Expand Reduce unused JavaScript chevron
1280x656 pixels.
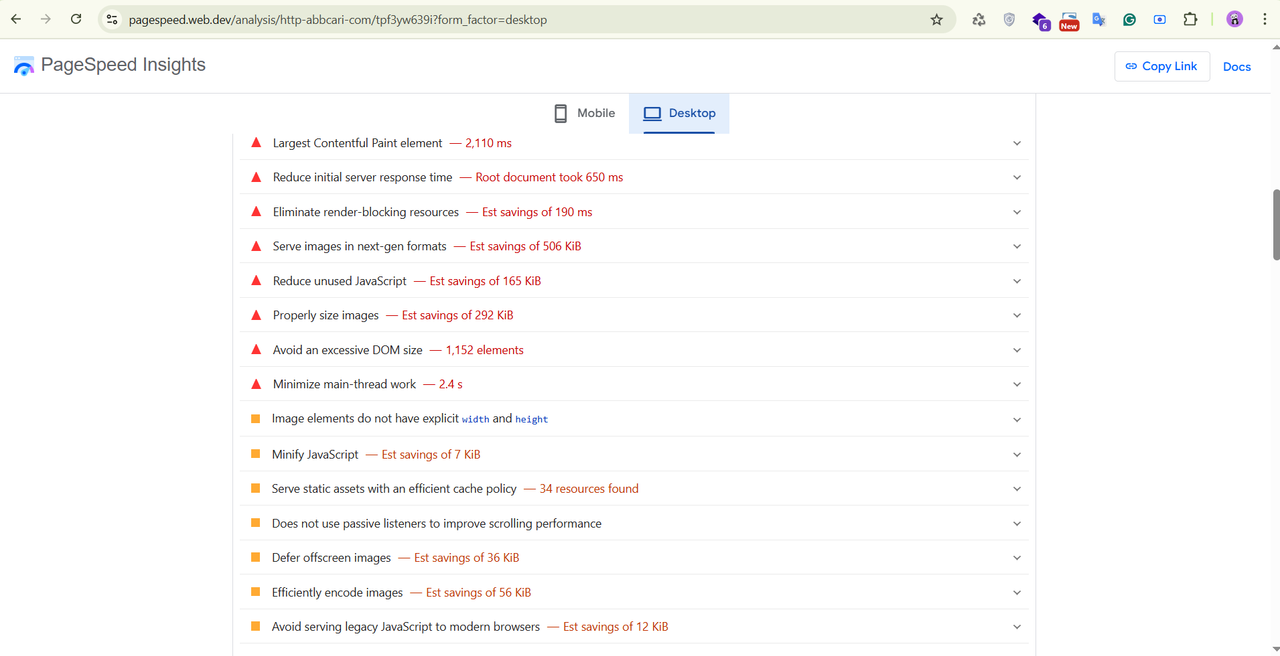1017,281
